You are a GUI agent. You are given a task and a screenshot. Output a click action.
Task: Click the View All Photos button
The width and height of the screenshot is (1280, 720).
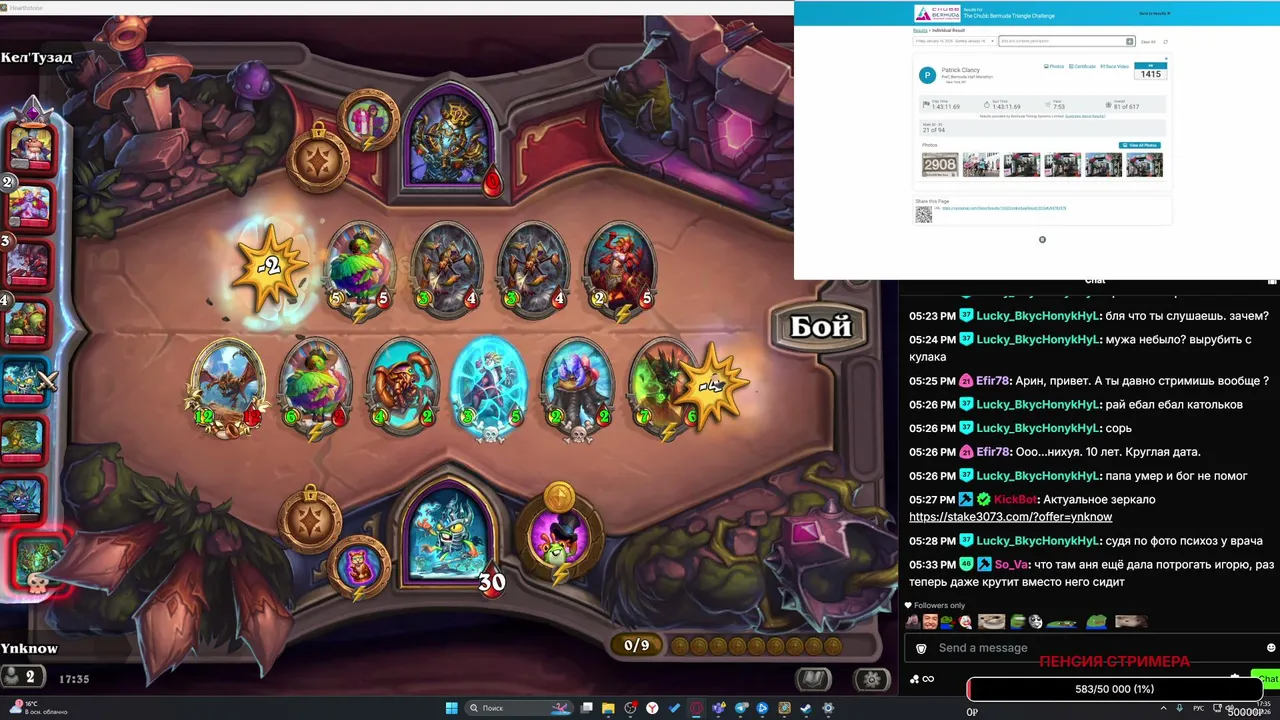[1140, 145]
